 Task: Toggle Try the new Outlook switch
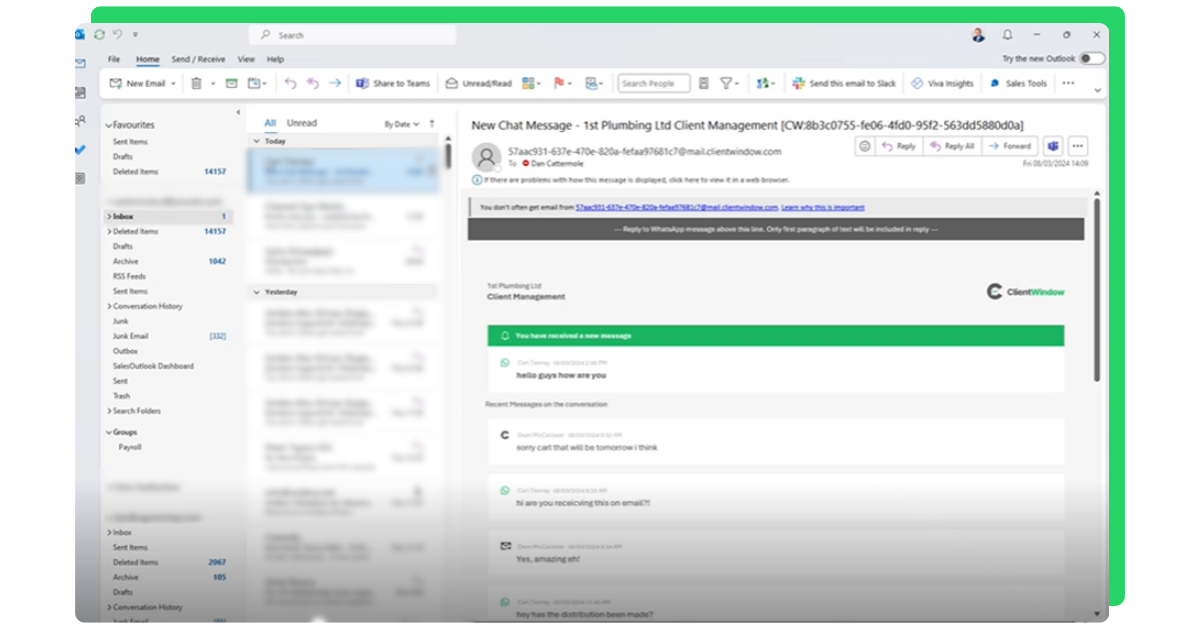tap(1092, 59)
